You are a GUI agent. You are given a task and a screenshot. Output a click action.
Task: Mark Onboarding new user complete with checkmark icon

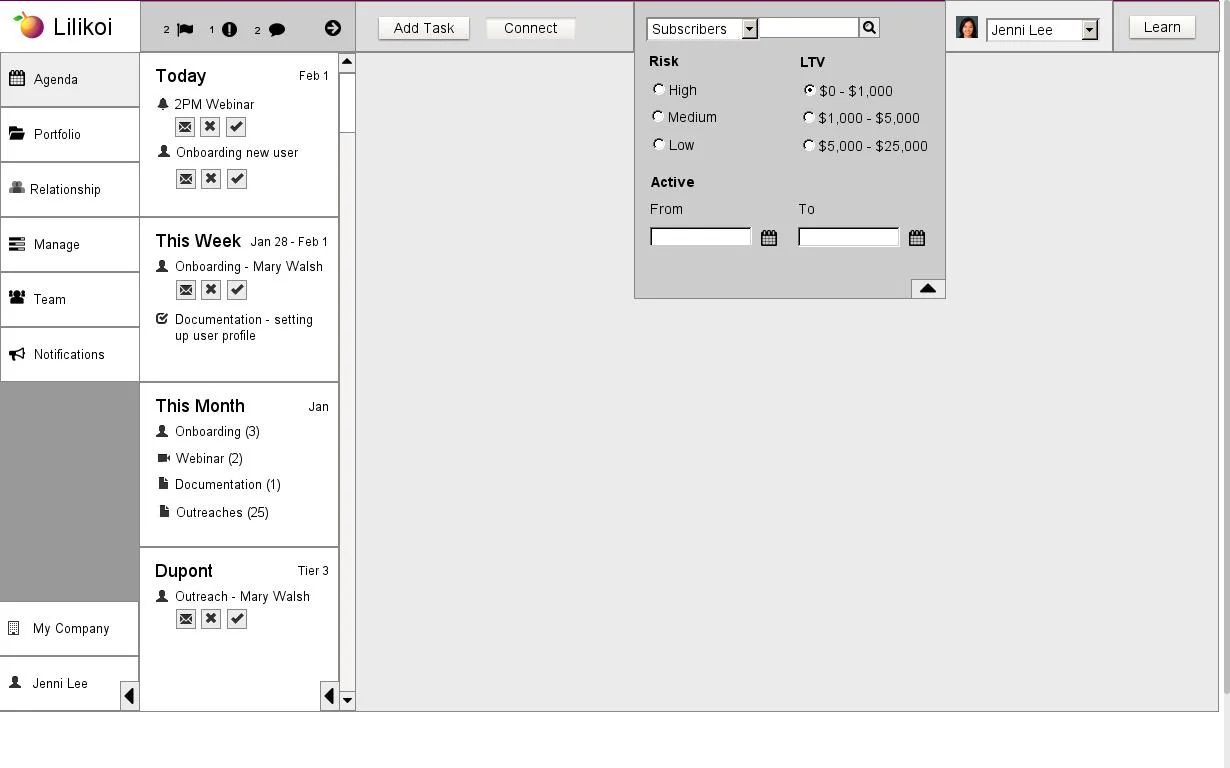click(237, 179)
